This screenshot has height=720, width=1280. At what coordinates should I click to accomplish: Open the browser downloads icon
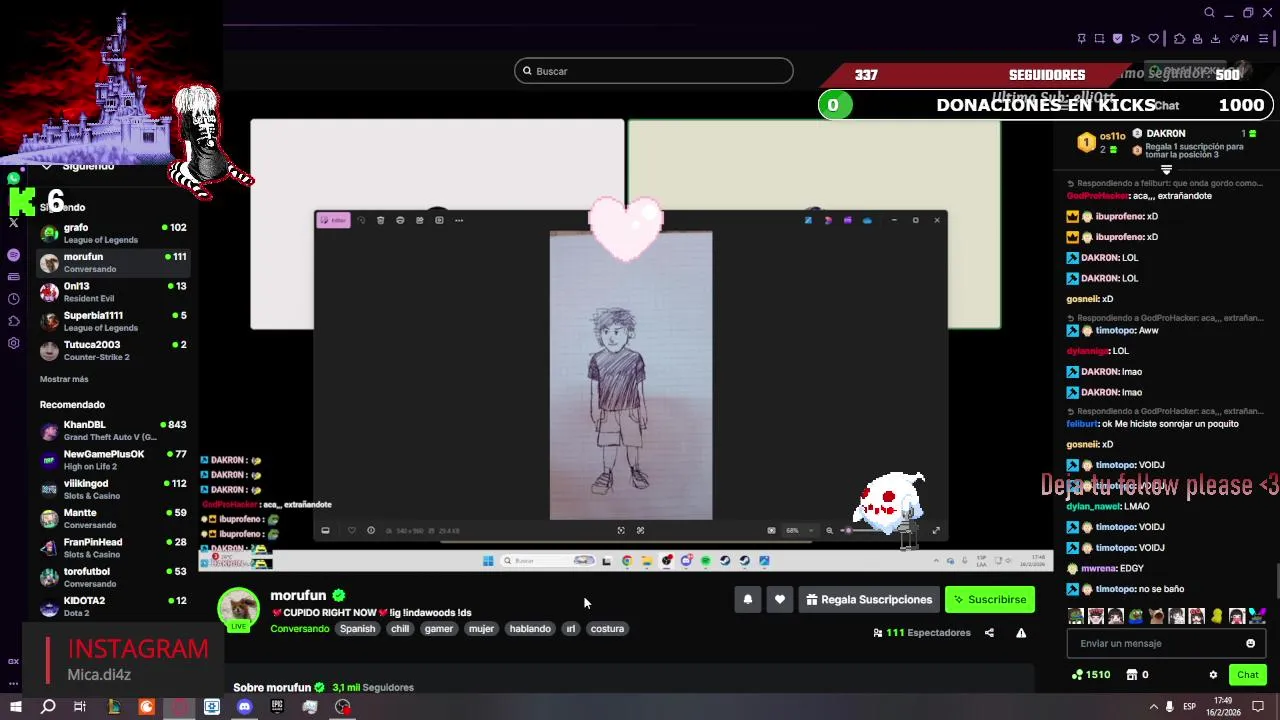1216,39
